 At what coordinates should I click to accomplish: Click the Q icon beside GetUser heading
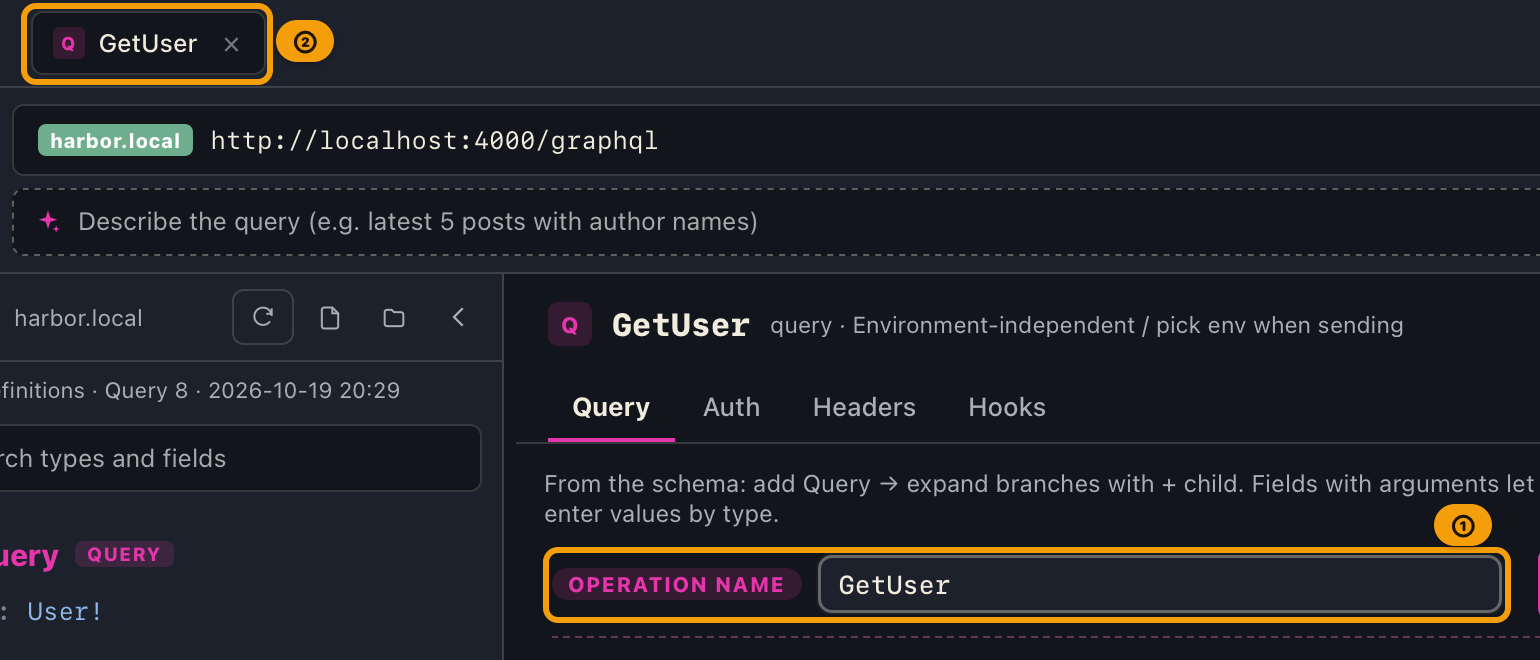tap(570, 324)
